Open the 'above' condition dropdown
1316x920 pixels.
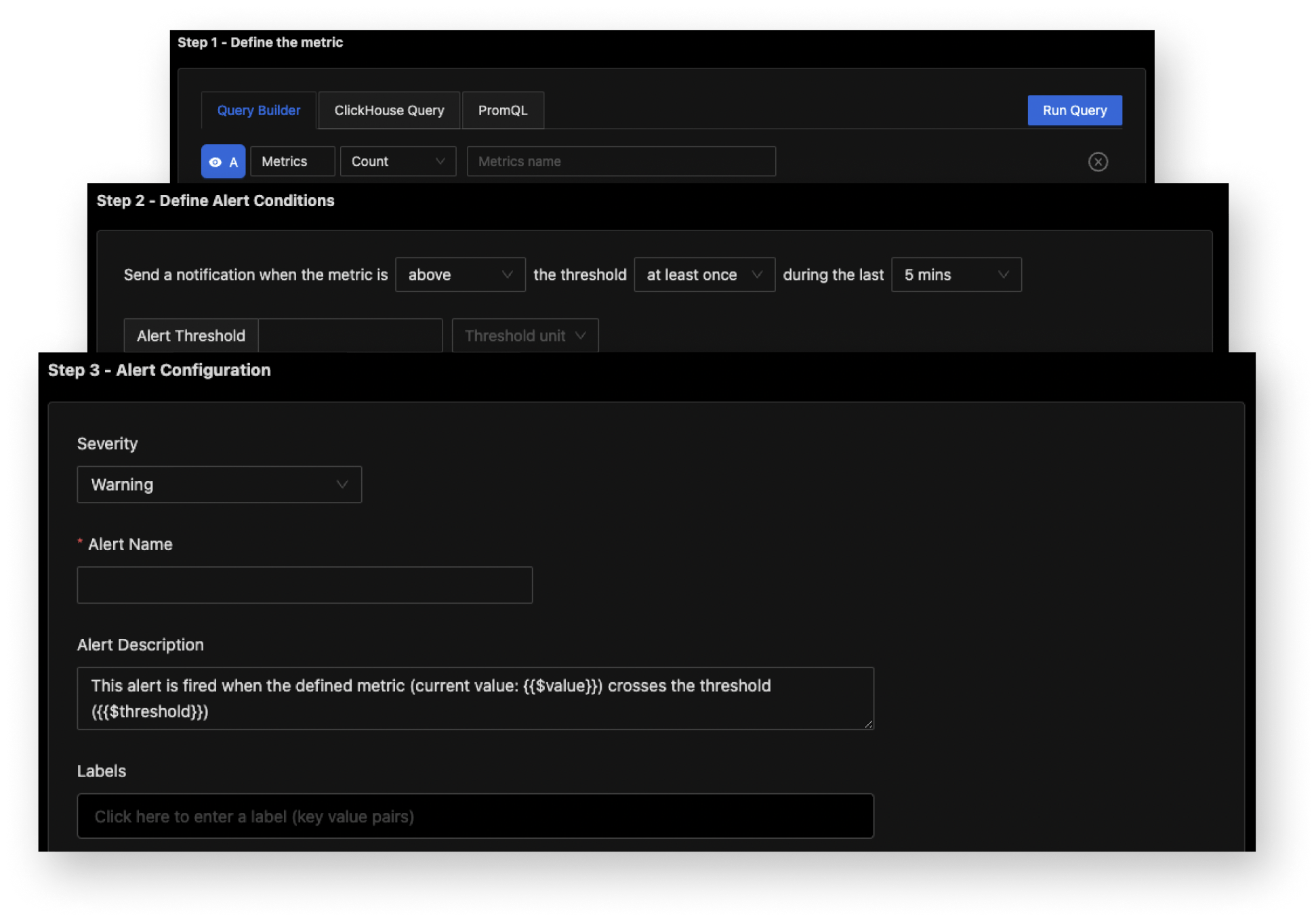(460, 275)
